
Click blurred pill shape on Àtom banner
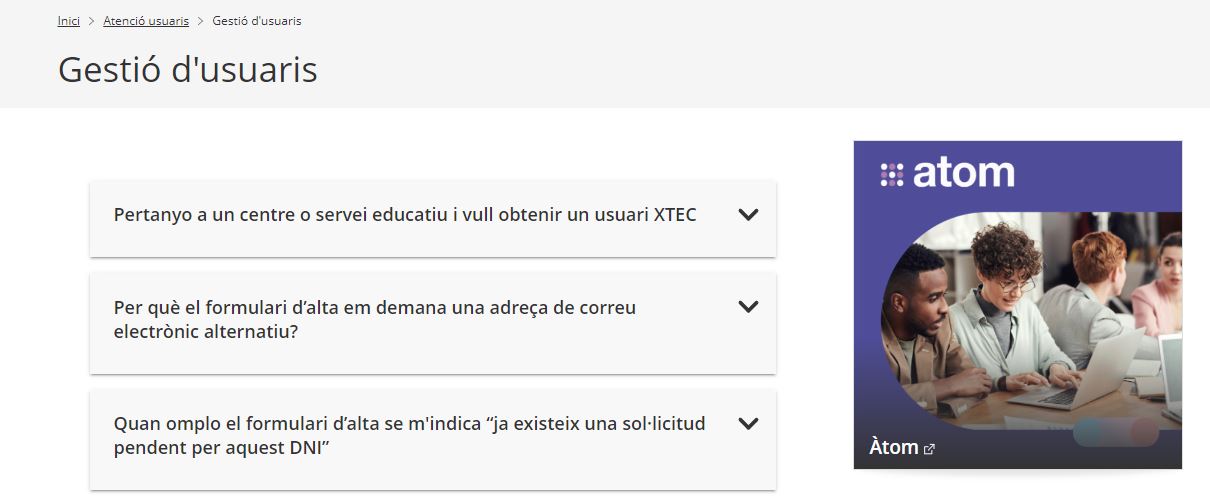tap(1115, 433)
